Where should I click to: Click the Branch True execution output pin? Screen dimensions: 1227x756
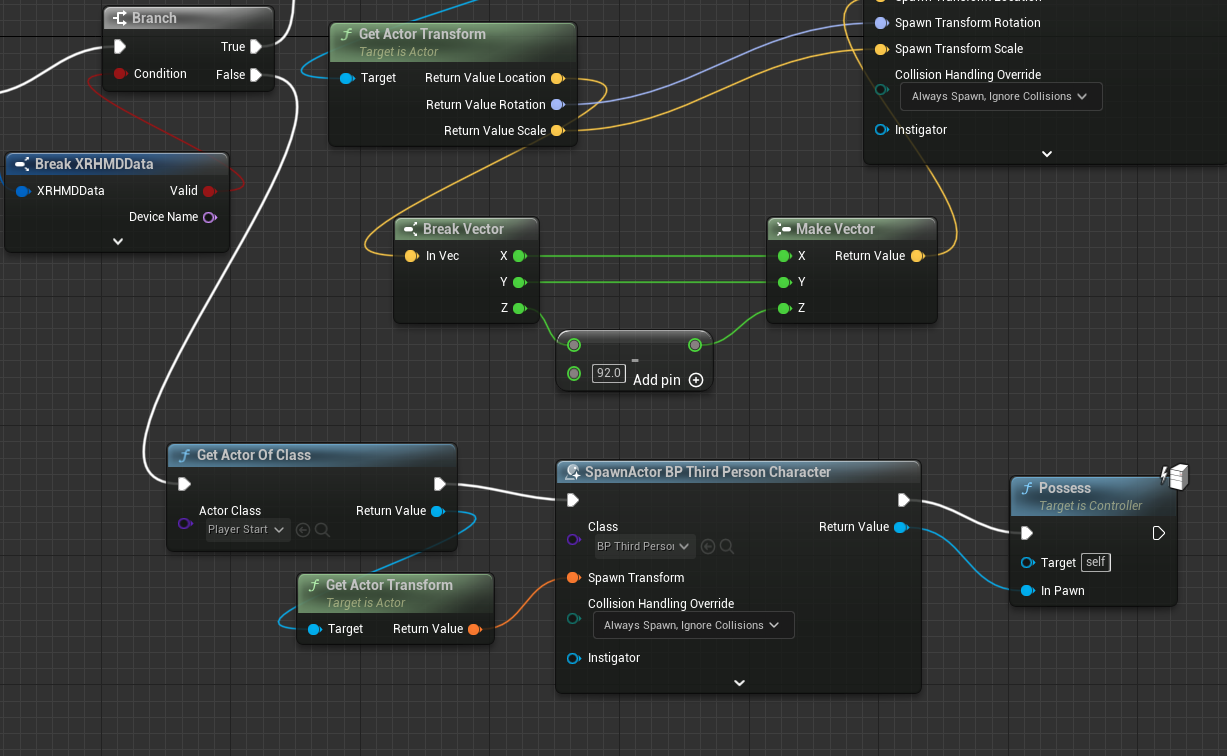(256, 47)
